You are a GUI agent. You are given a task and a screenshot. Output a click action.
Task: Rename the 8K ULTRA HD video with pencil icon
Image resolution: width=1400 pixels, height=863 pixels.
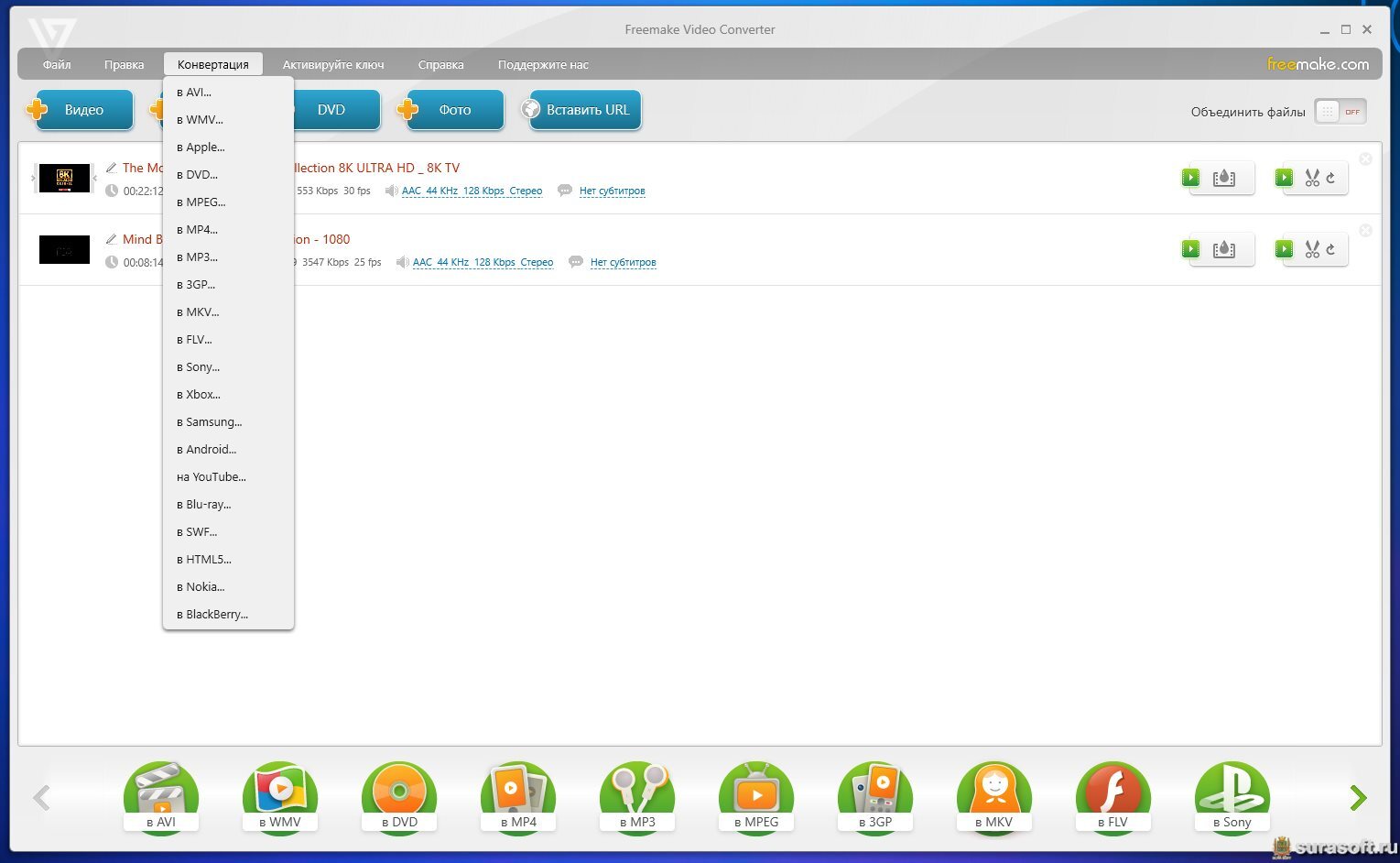pyautogui.click(x=111, y=168)
